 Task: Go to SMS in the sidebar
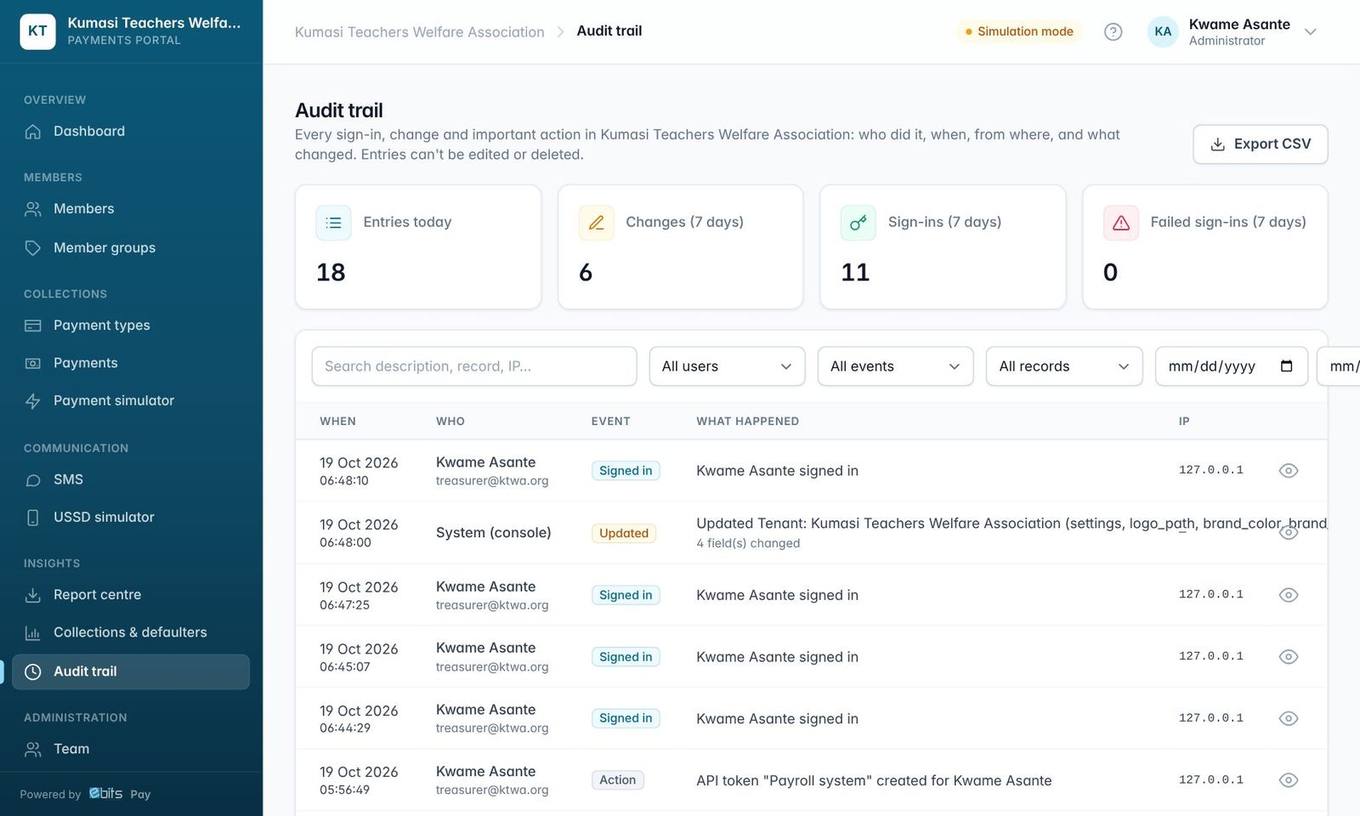pyautogui.click(x=131, y=480)
